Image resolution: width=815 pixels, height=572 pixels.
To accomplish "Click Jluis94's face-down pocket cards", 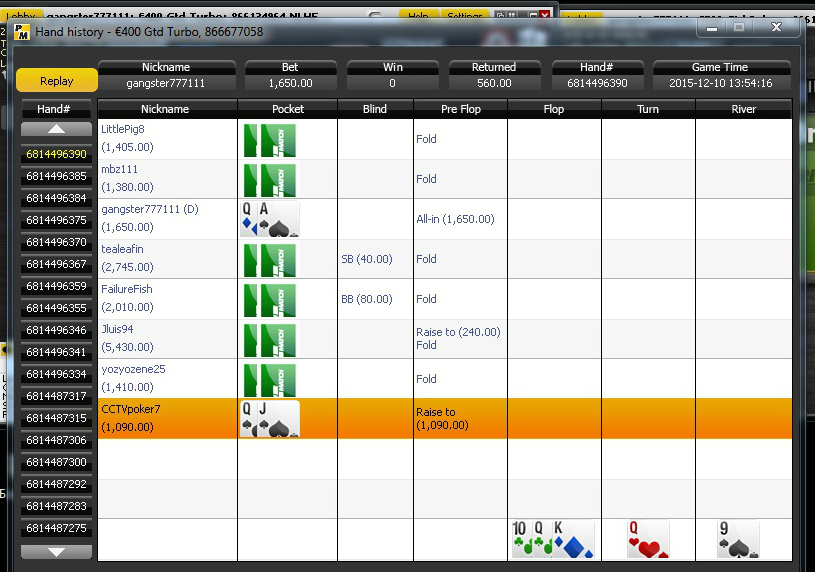I will (x=270, y=340).
